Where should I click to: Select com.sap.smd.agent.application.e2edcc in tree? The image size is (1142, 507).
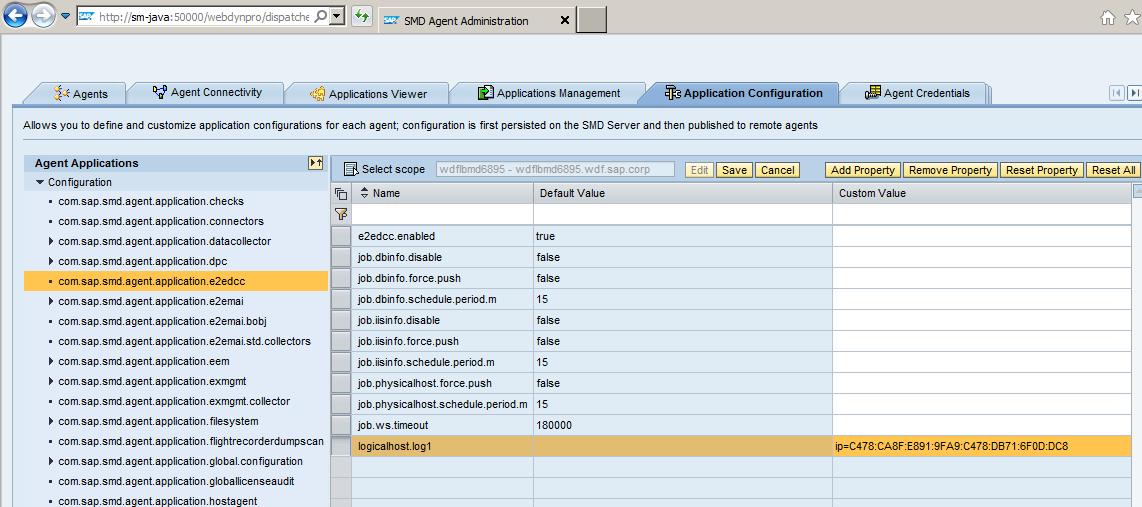(176, 280)
